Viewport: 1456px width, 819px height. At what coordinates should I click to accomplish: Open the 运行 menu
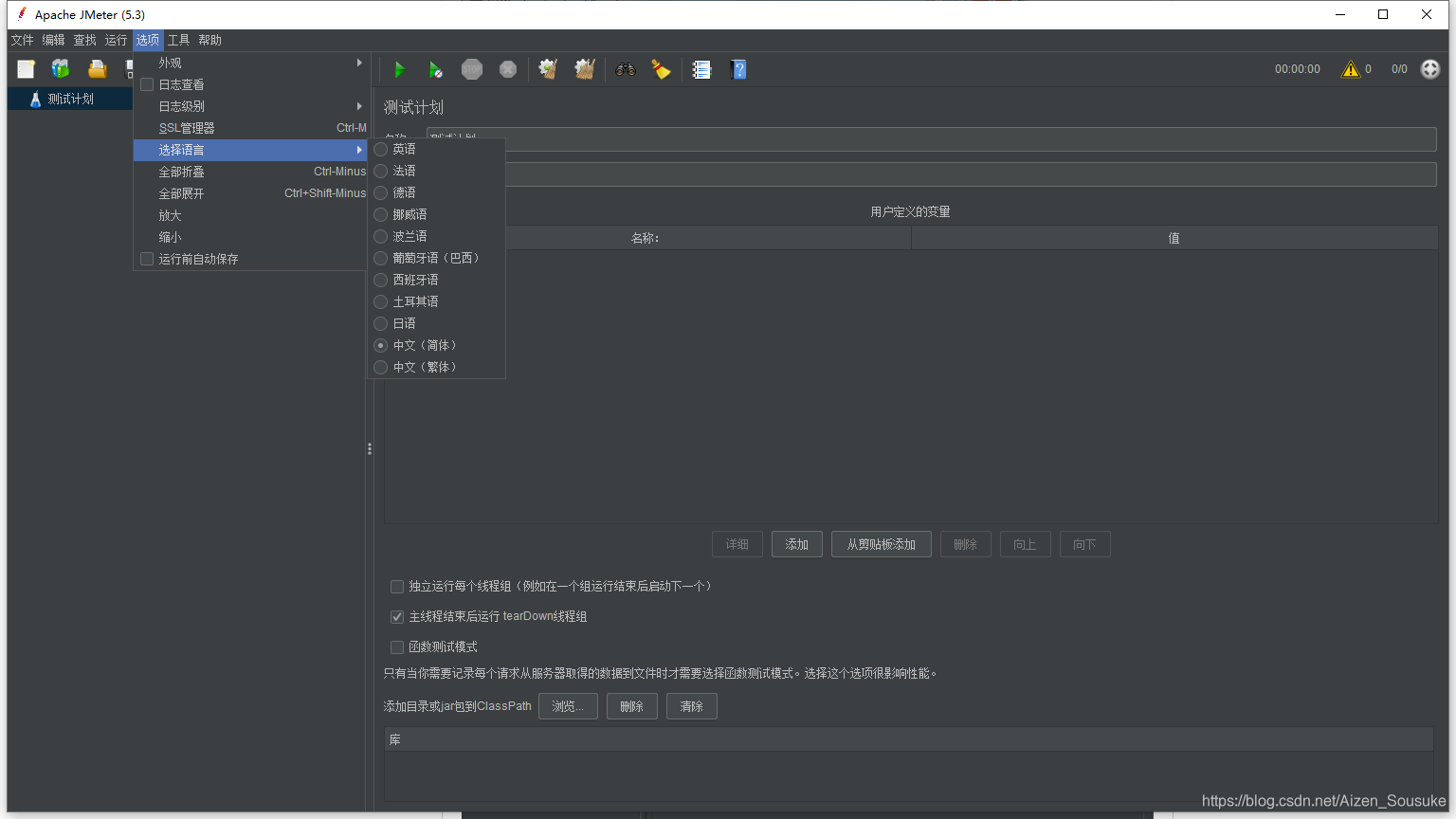(x=116, y=40)
